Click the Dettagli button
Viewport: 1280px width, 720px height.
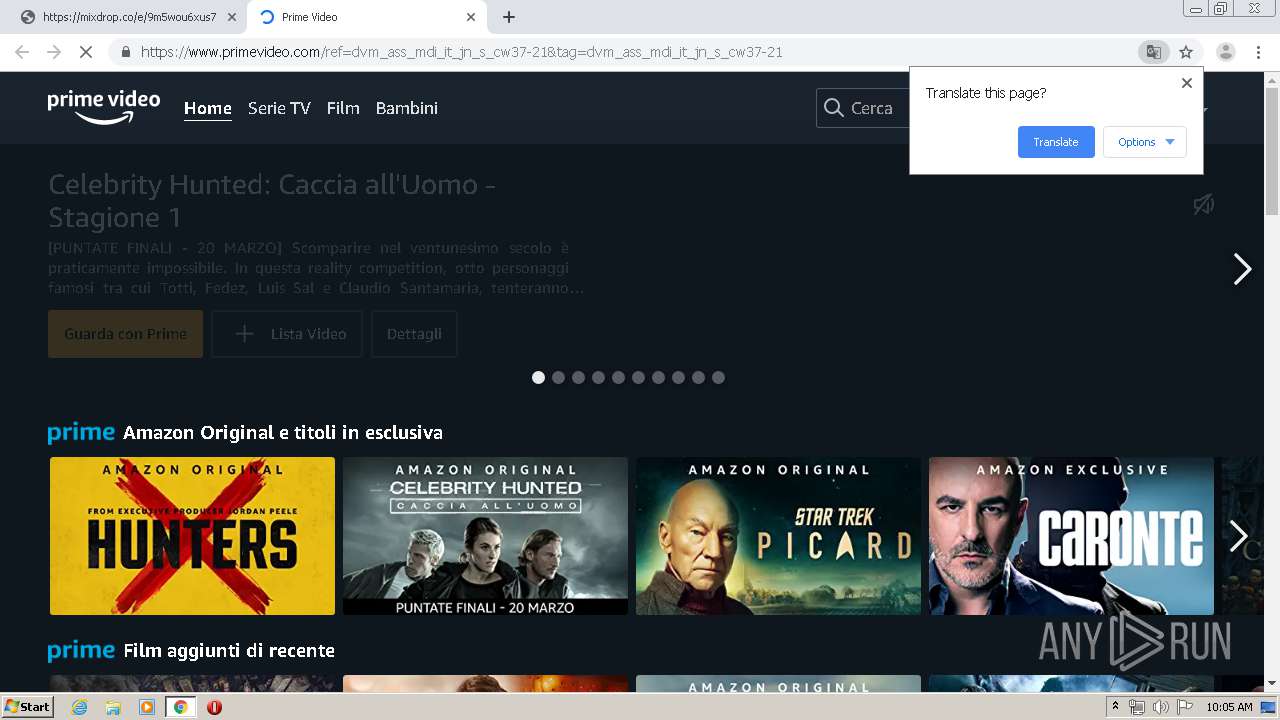click(x=414, y=334)
